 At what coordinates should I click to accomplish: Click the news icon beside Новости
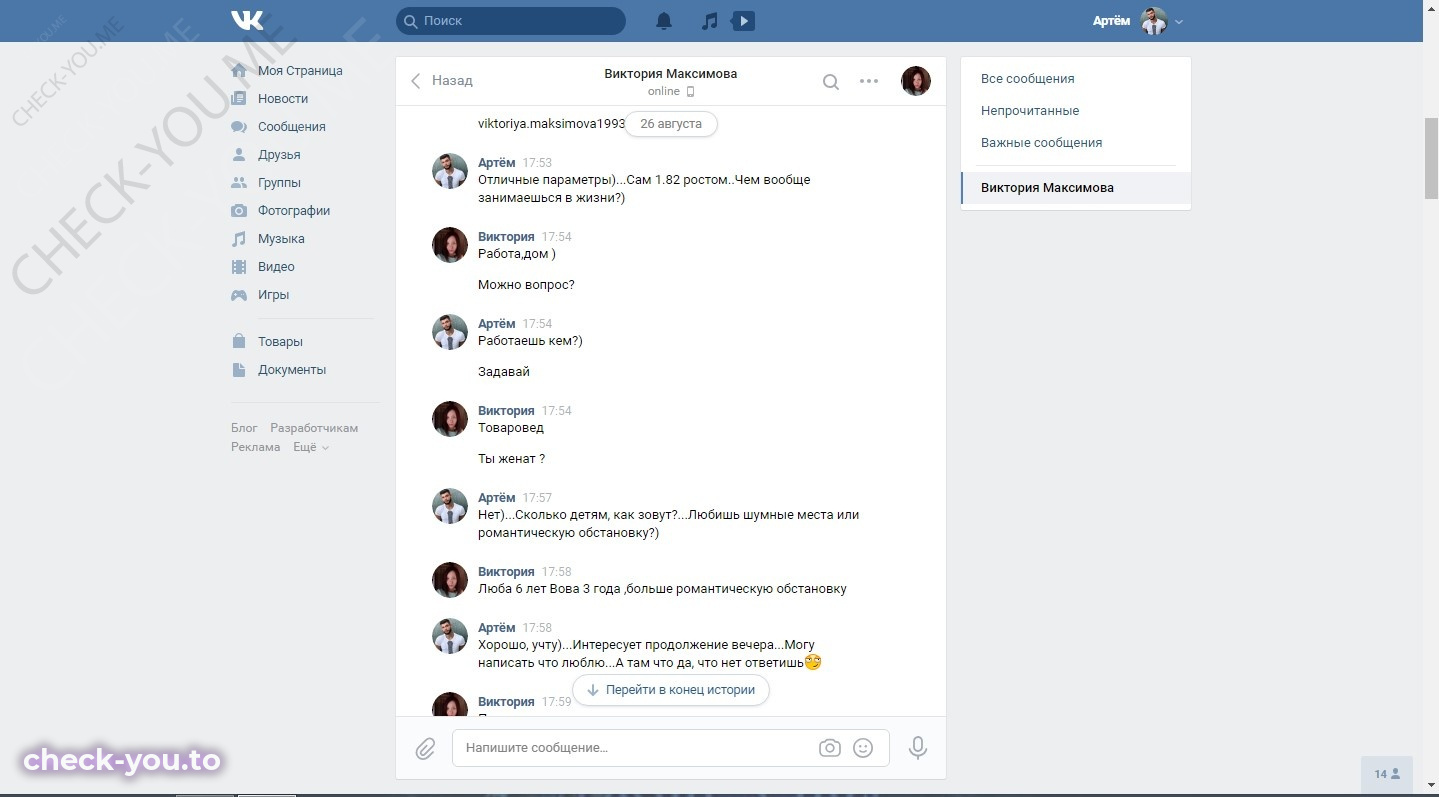(239, 99)
